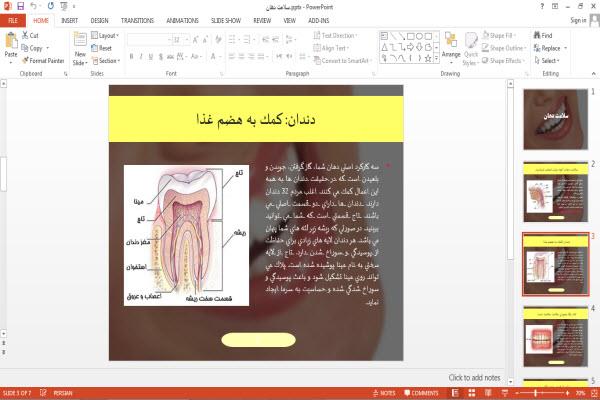Open the Text Direction dropdown
The width and height of the screenshot is (600, 400).
click(x=336, y=35)
